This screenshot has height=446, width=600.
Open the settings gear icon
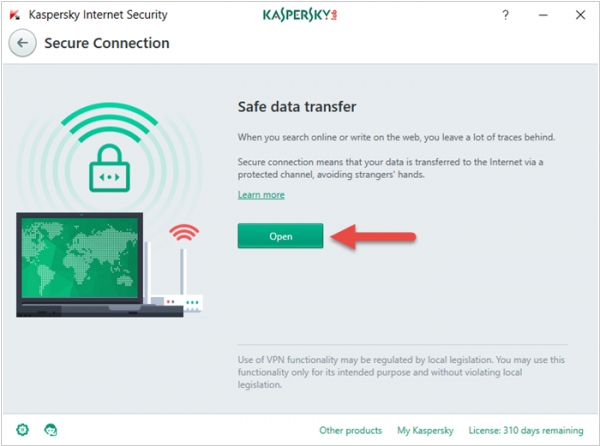pyautogui.click(x=23, y=430)
